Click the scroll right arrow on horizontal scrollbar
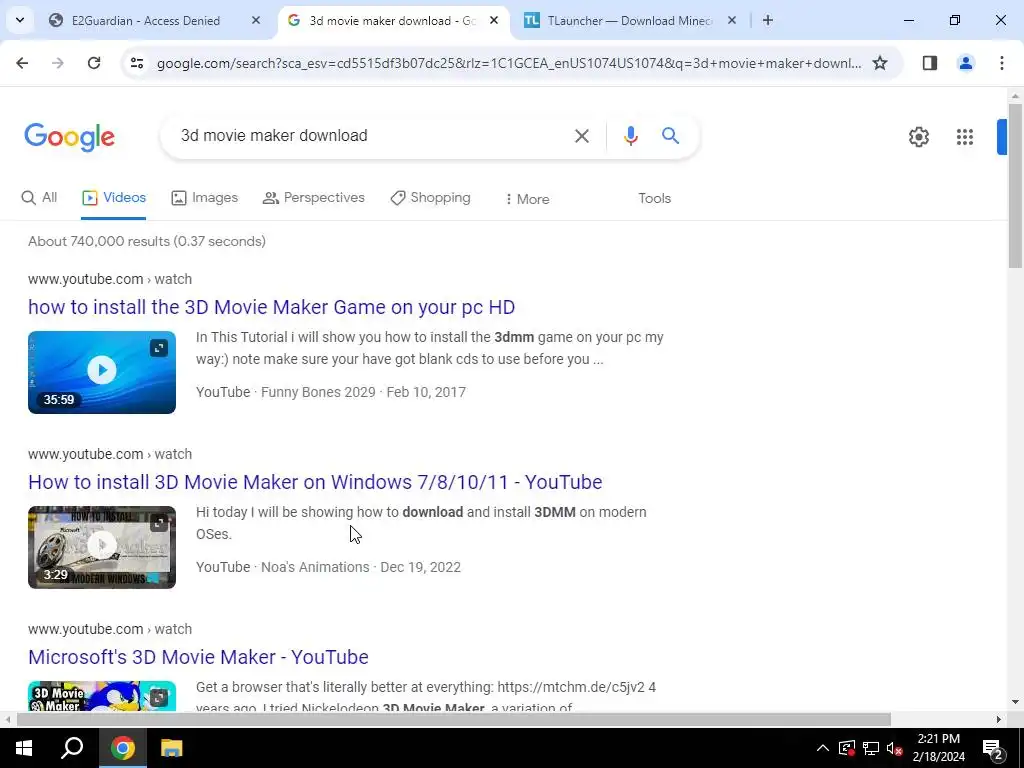The image size is (1024, 768). point(999,720)
